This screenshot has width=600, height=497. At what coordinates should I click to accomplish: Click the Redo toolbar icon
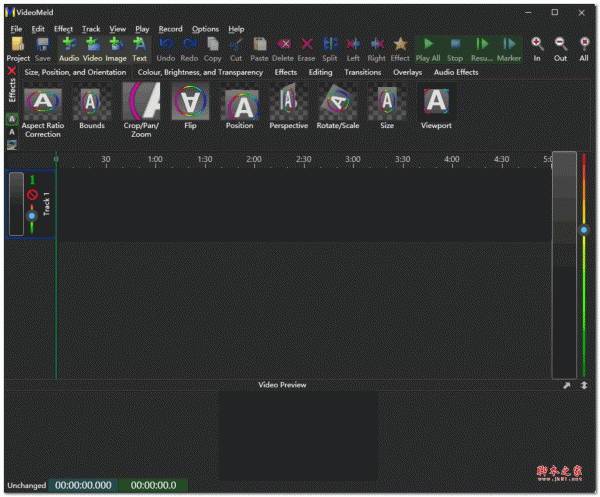pyautogui.click(x=189, y=50)
